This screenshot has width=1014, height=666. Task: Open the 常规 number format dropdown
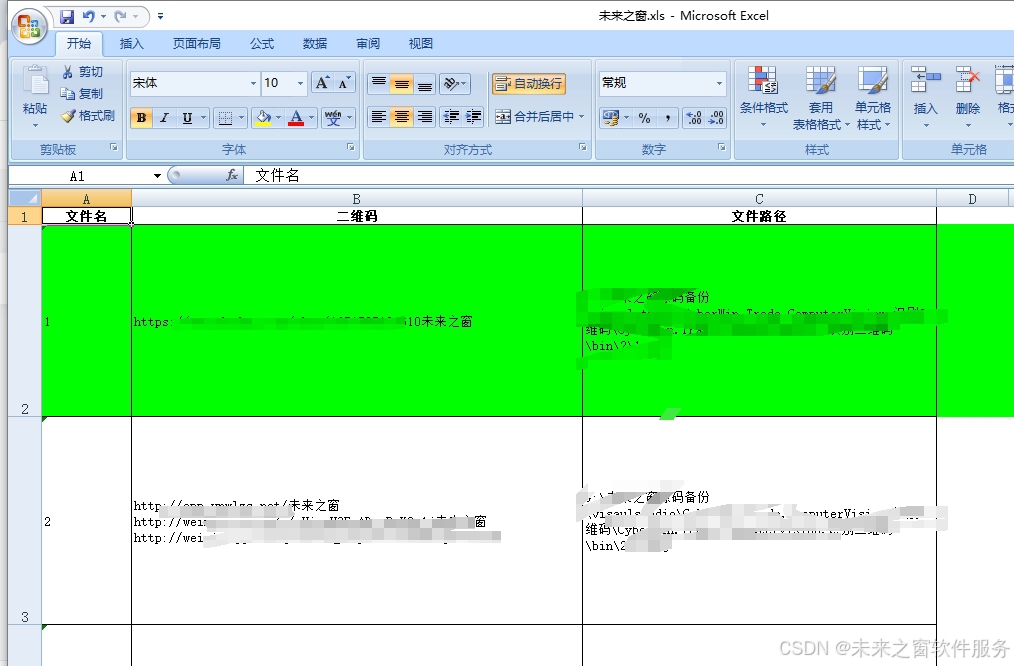pyautogui.click(x=719, y=83)
